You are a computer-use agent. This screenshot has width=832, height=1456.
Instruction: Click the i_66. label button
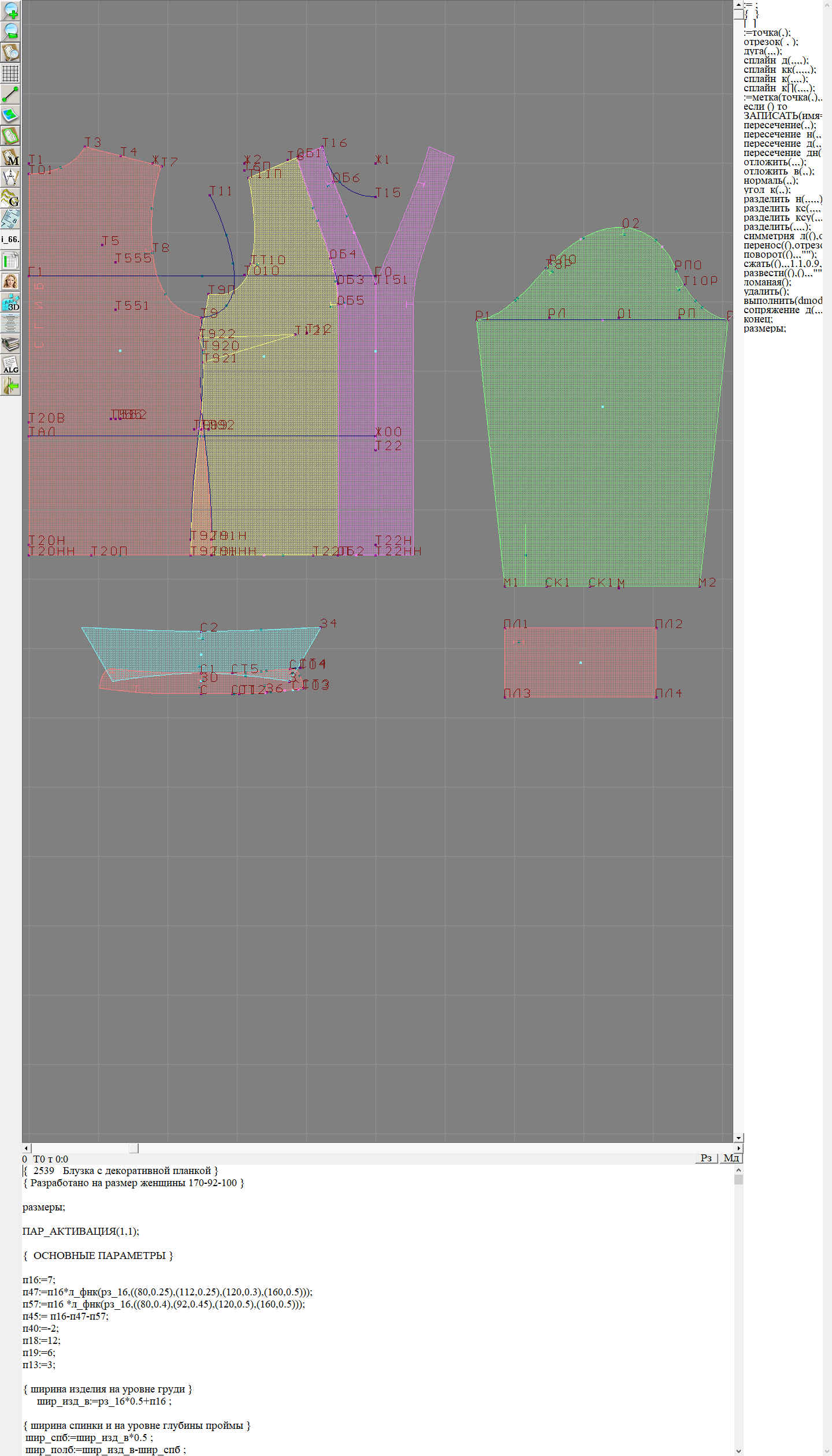click(x=10, y=239)
